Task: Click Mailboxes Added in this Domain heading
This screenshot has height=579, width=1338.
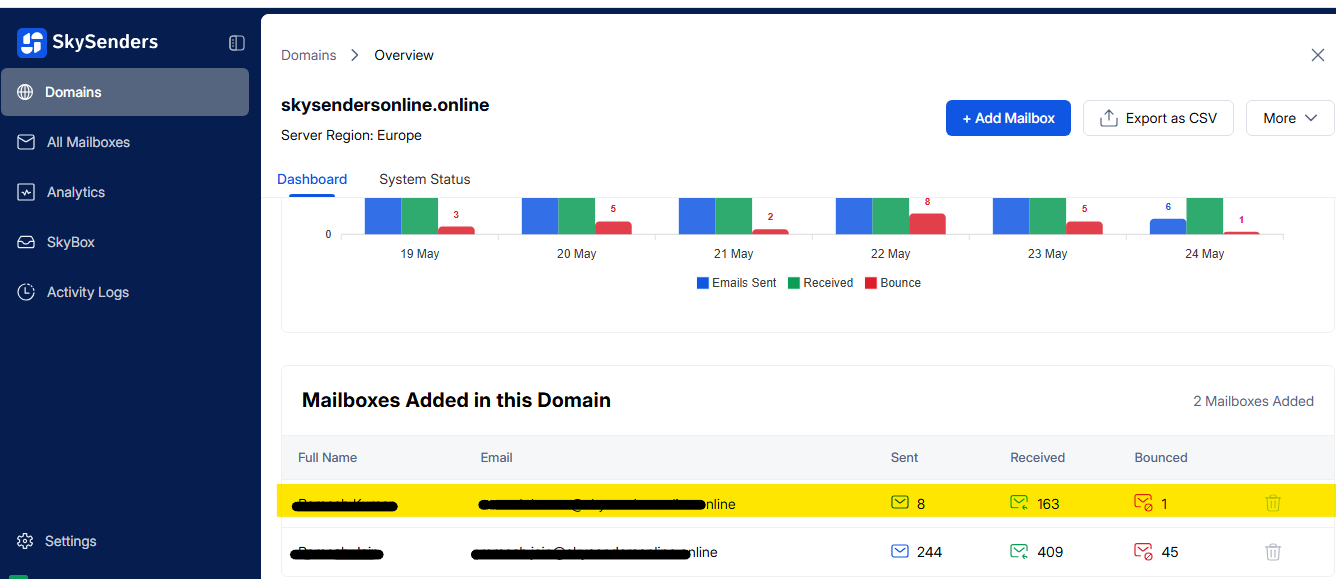Action: point(456,400)
